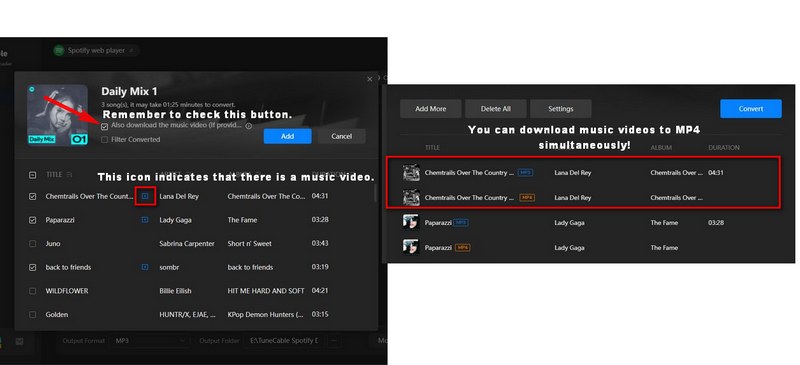Click the TITLE column header in convert list
This screenshot has width=800, height=365.
click(x=432, y=148)
